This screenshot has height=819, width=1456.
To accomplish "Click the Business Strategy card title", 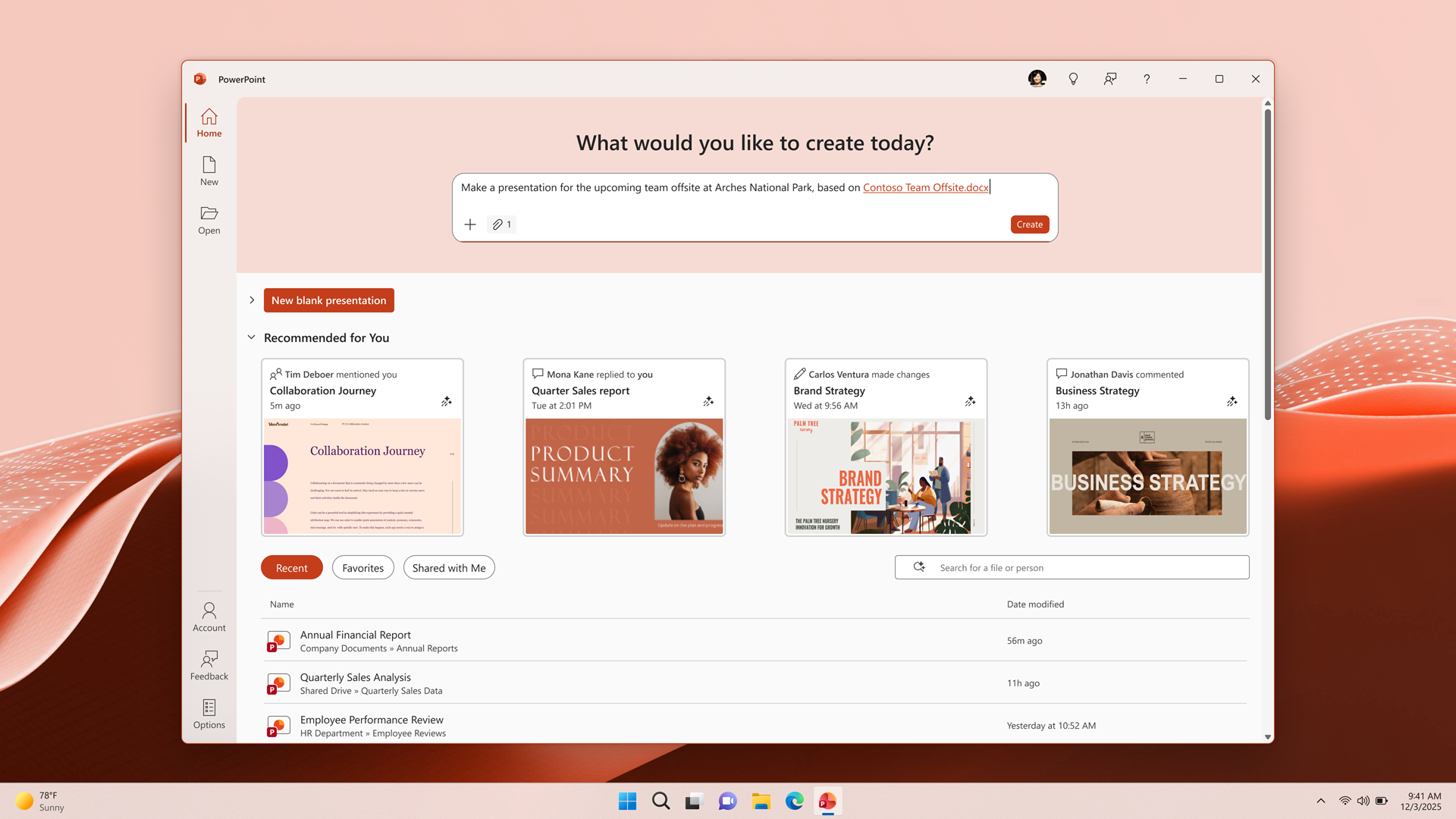I will (1097, 391).
